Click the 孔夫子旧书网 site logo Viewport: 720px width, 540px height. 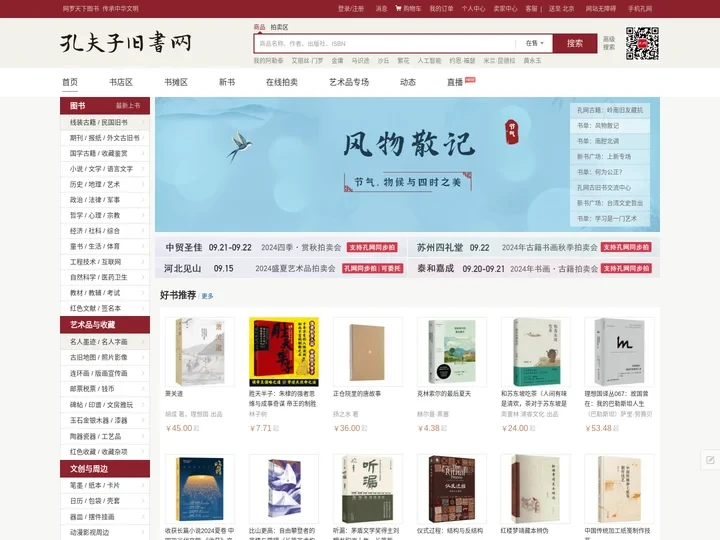point(125,43)
